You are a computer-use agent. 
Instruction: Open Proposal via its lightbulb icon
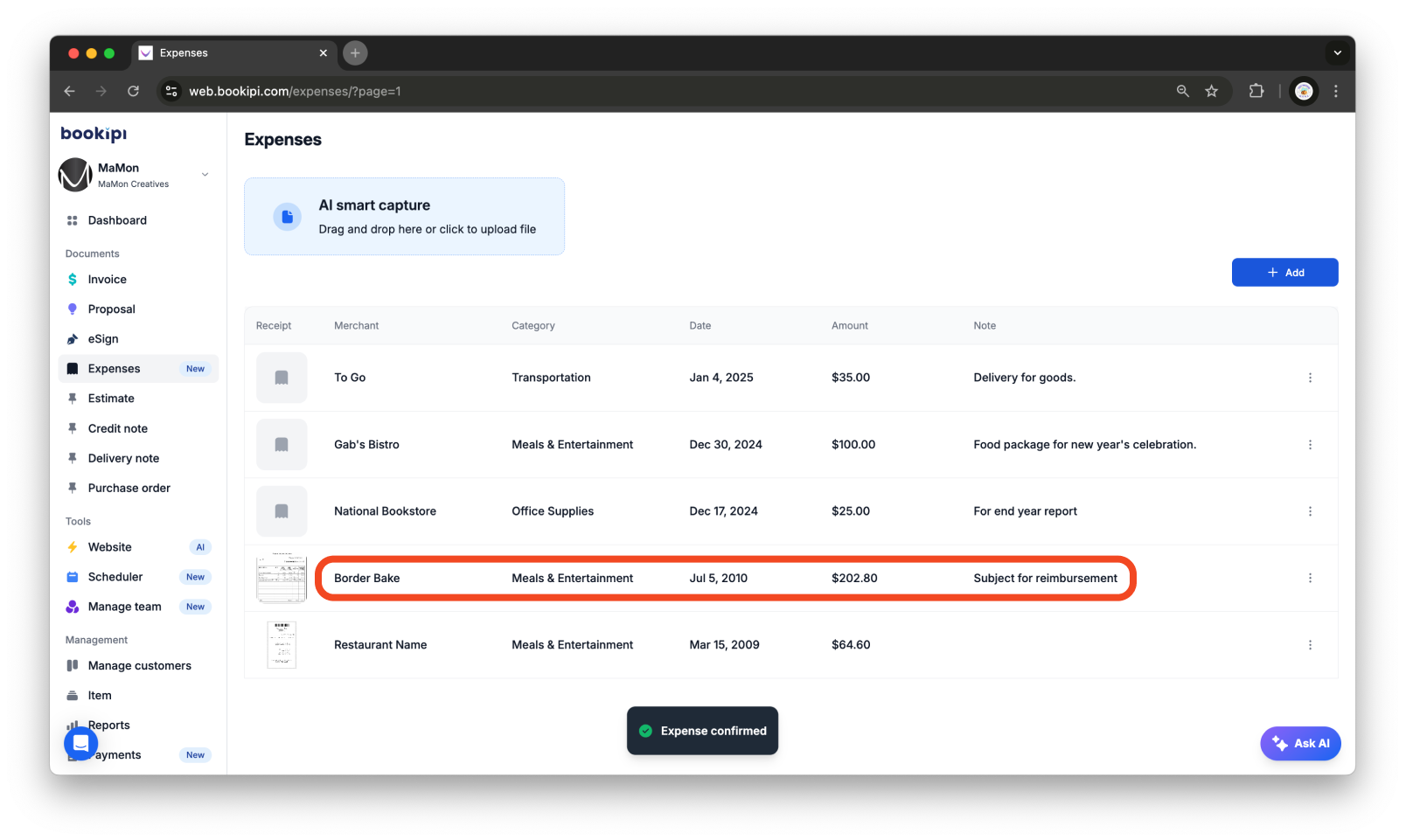click(x=72, y=309)
